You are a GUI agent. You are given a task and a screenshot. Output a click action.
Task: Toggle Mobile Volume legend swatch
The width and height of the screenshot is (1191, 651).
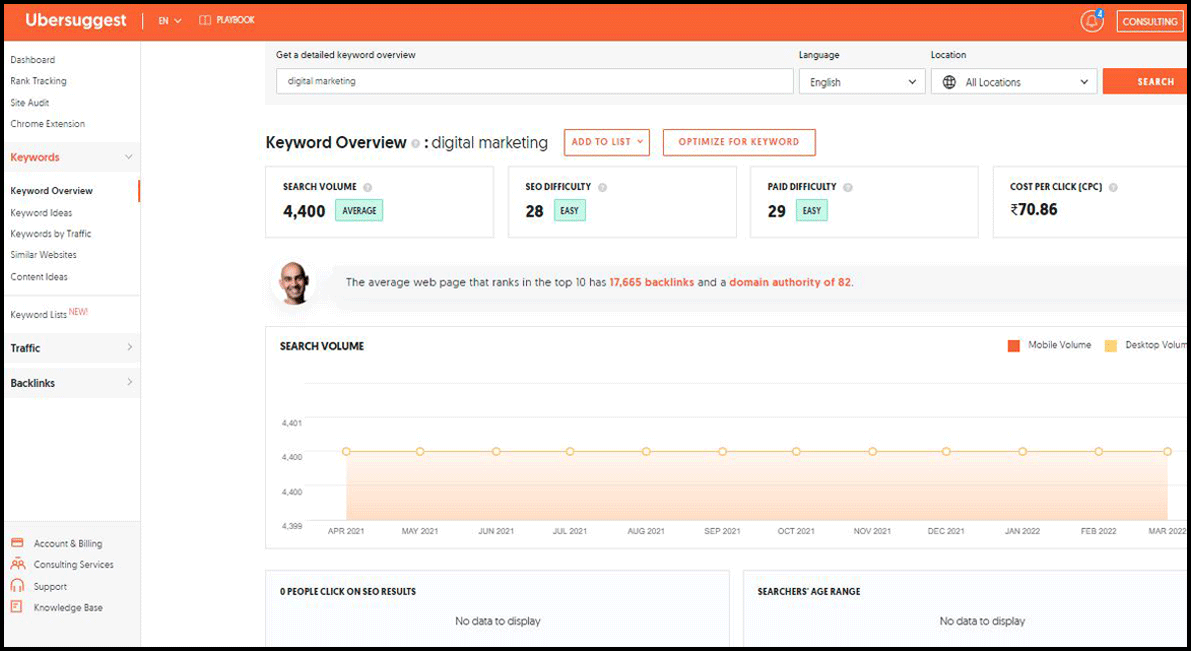pos(1014,346)
